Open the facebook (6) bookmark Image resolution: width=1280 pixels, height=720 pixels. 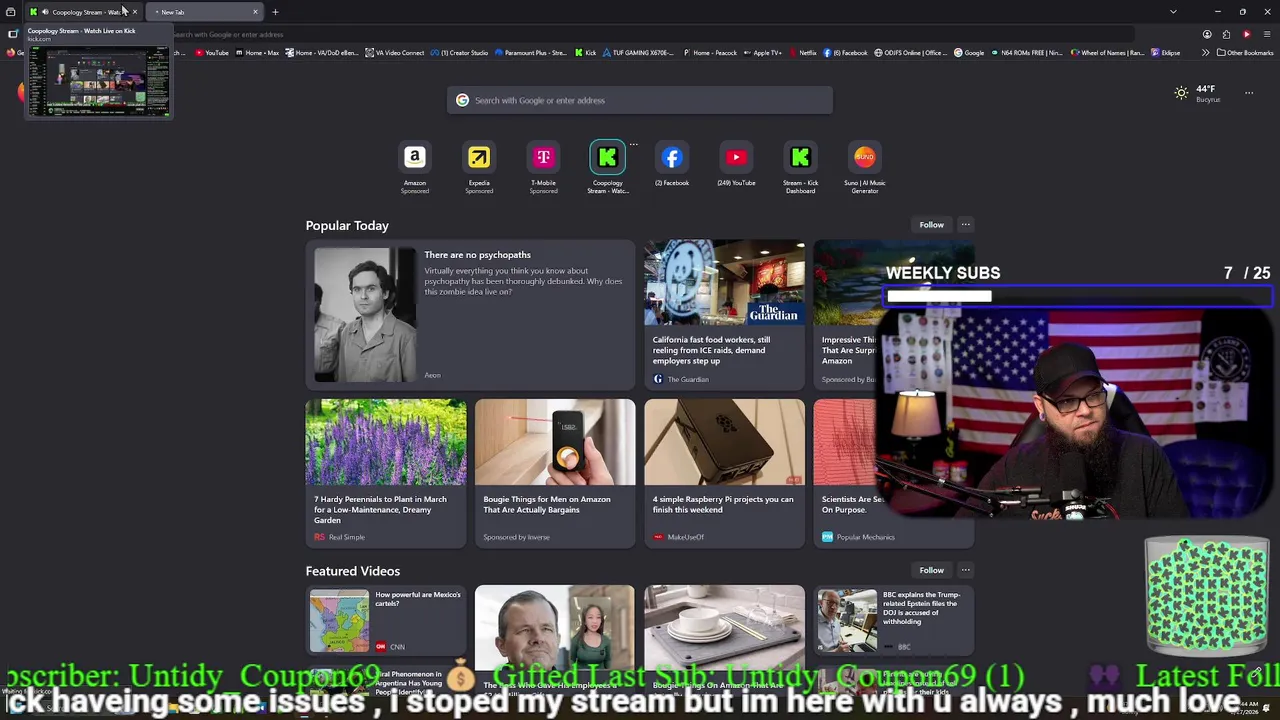point(845,53)
